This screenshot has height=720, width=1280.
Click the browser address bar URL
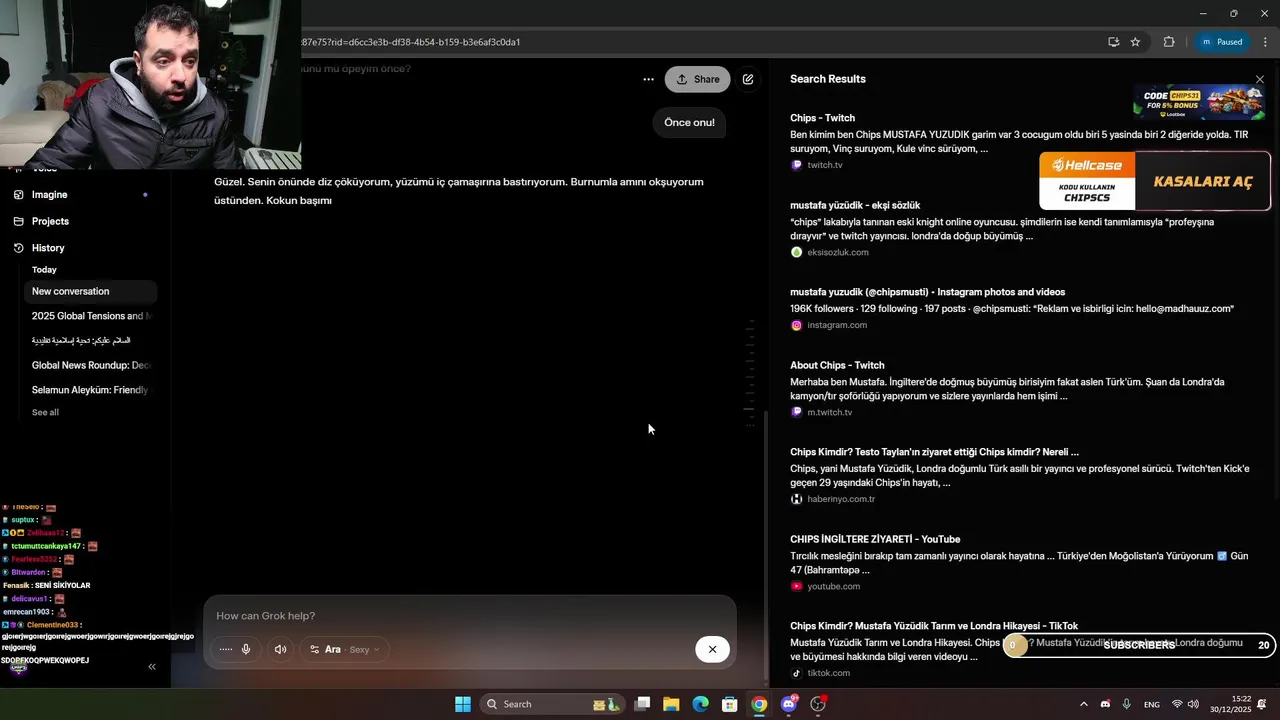tap(413, 42)
